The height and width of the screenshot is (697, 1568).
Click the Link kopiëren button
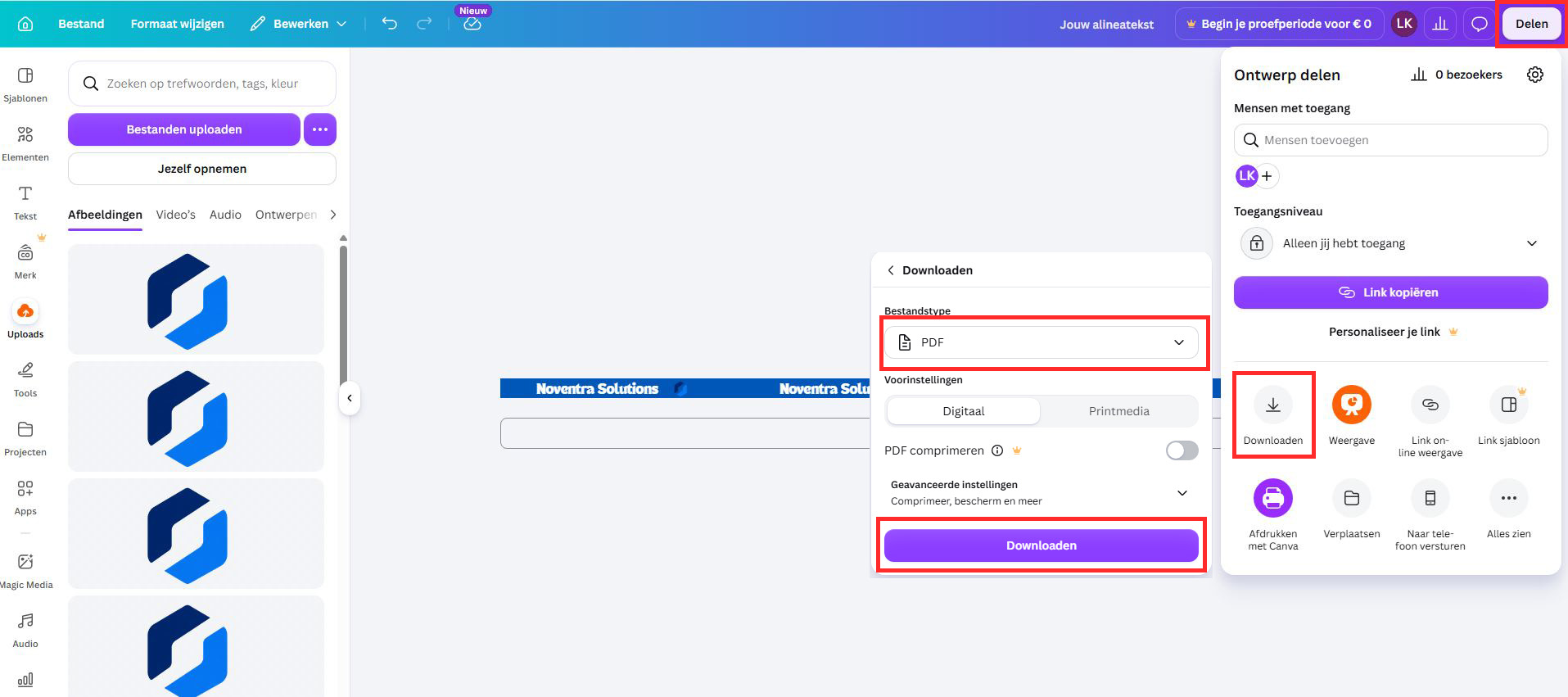click(1390, 292)
